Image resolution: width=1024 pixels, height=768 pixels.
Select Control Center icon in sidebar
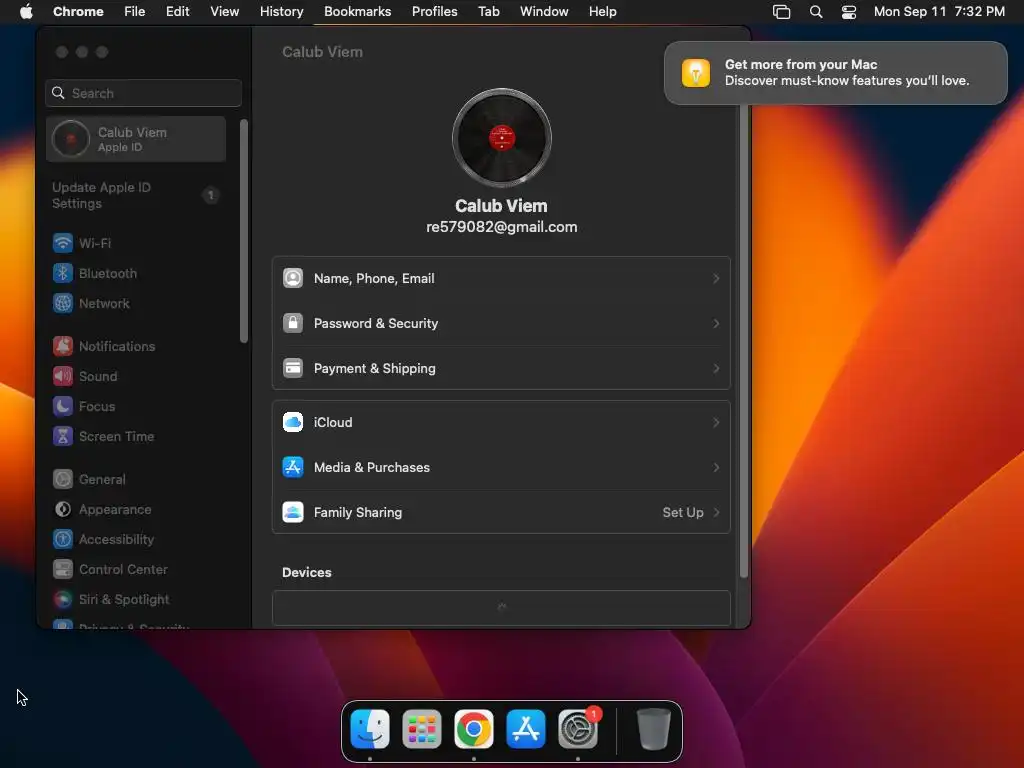click(x=63, y=569)
